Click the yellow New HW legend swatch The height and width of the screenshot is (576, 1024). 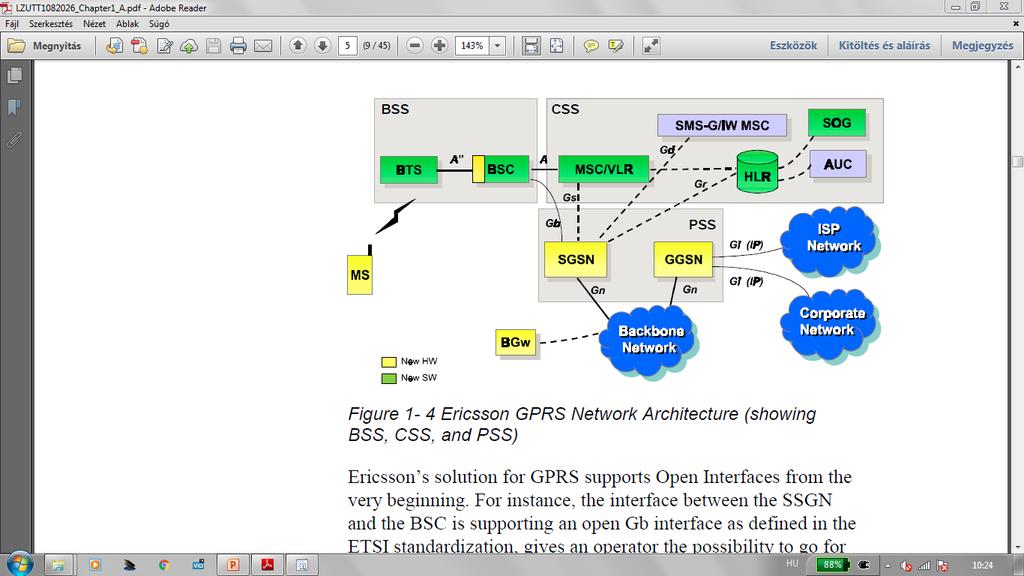coord(389,362)
